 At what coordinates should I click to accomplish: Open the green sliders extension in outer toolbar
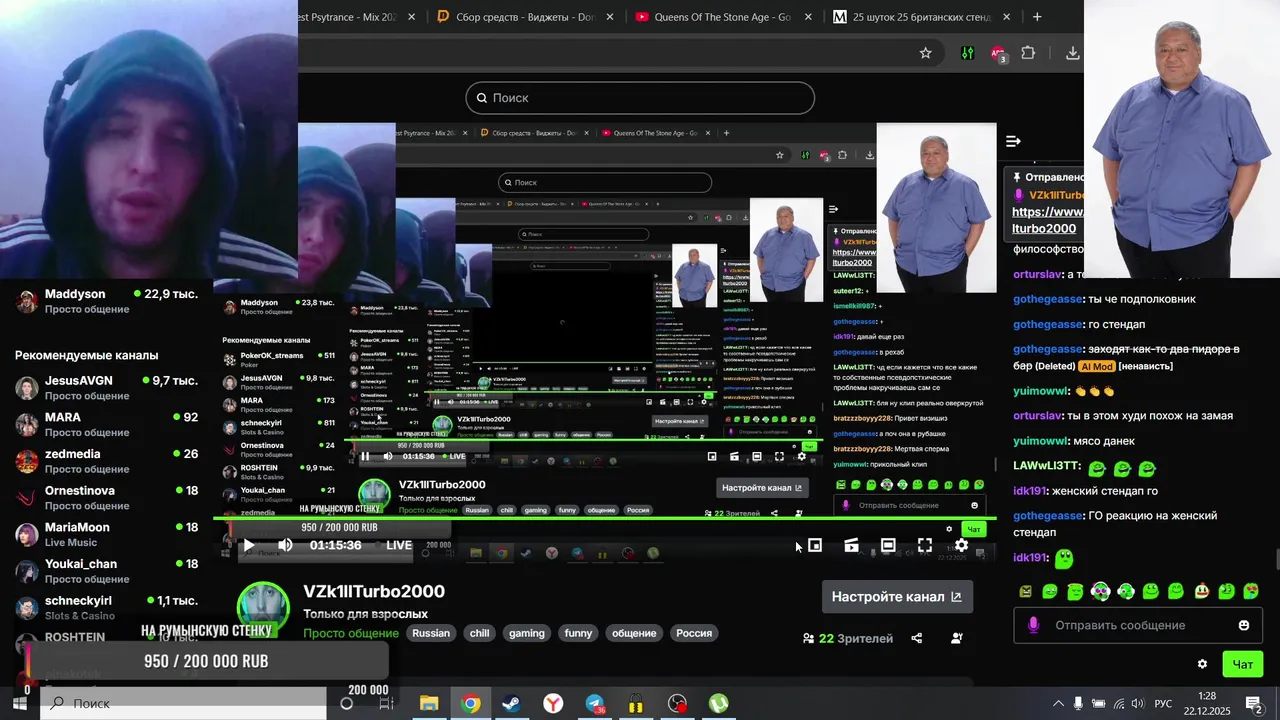click(967, 53)
